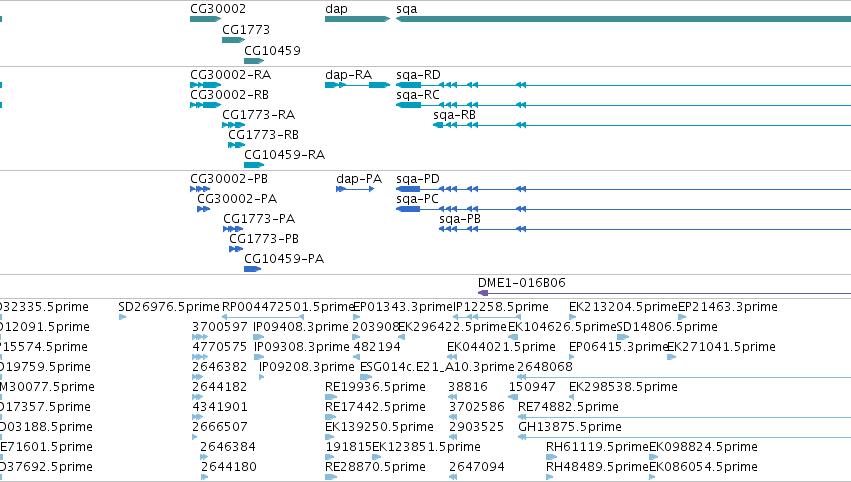Select EST RE28870.5prime
The image size is (851, 482).
pyautogui.click(x=375, y=467)
